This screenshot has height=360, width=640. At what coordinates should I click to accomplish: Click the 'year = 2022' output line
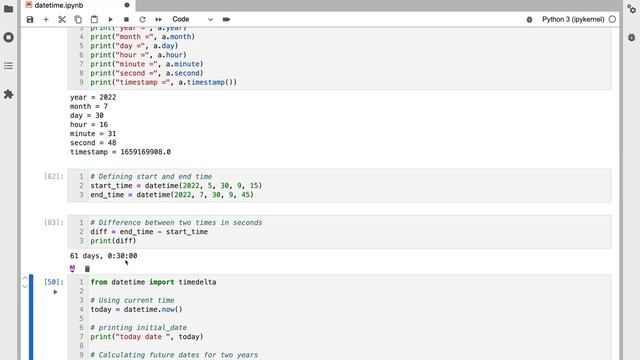click(93, 97)
